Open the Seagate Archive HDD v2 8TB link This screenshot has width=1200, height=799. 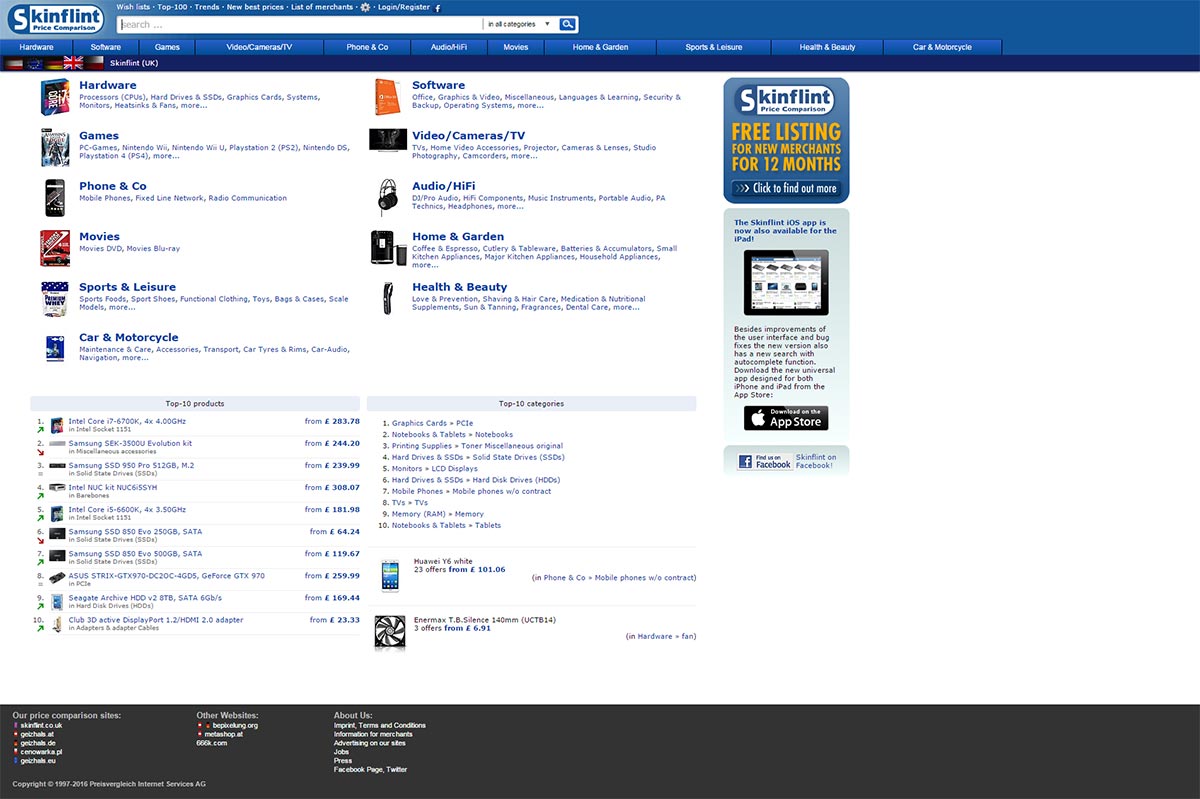145,598
